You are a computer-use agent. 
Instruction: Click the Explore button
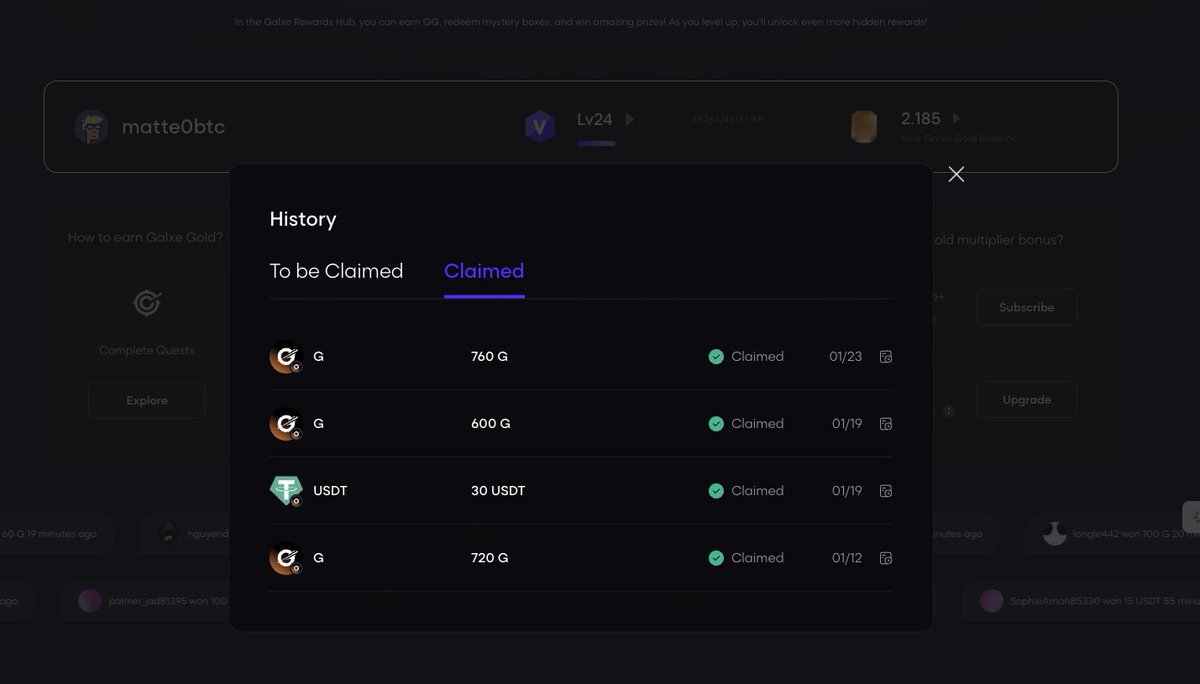point(147,400)
